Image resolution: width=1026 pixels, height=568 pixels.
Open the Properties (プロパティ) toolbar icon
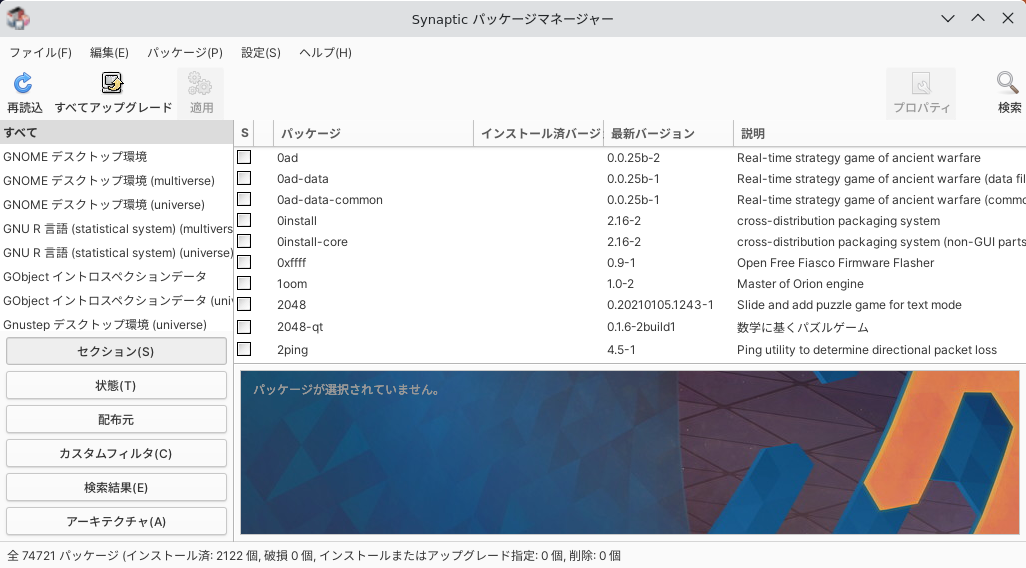(921, 83)
